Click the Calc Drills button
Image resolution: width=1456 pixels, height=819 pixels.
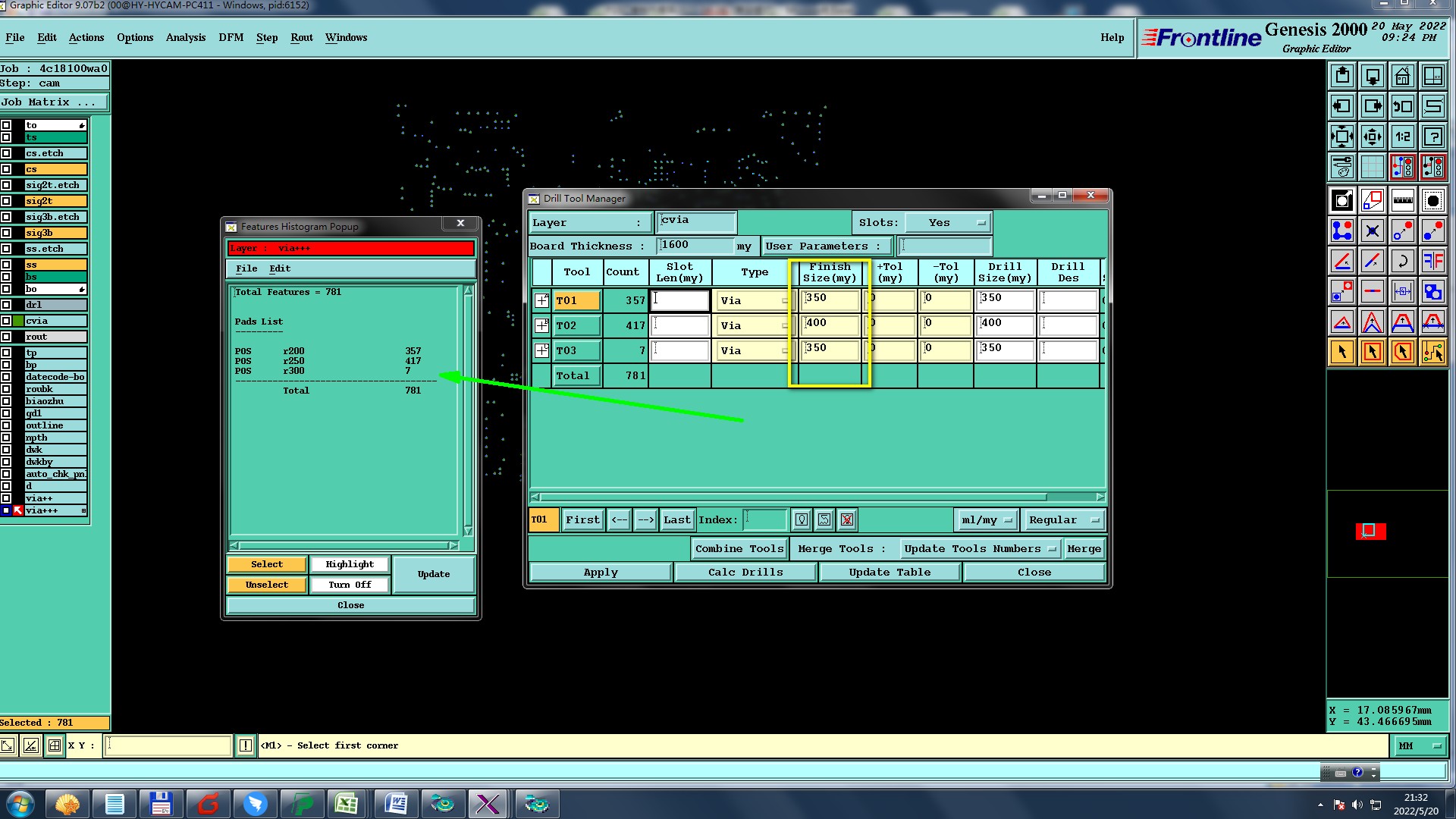pyautogui.click(x=745, y=573)
